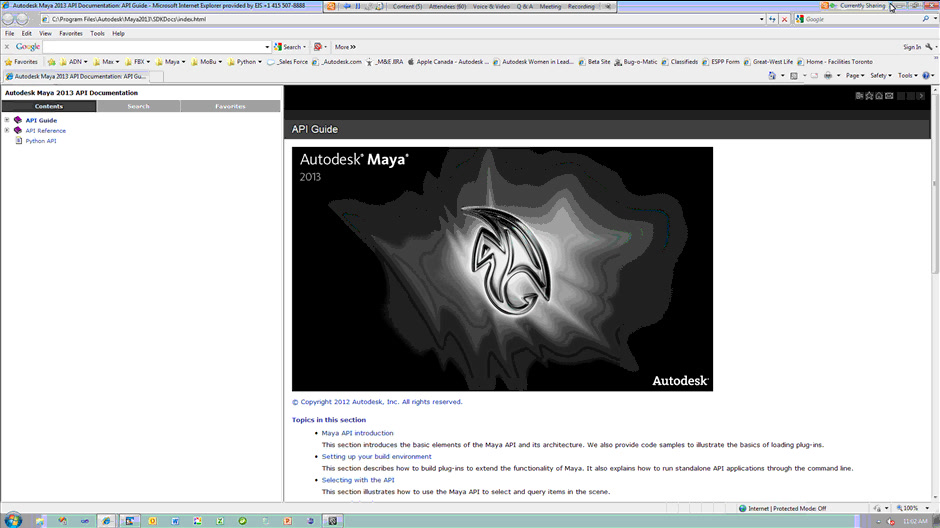Click the refresh icon beside address bar
Viewport: 940px width, 528px height.
coord(772,19)
